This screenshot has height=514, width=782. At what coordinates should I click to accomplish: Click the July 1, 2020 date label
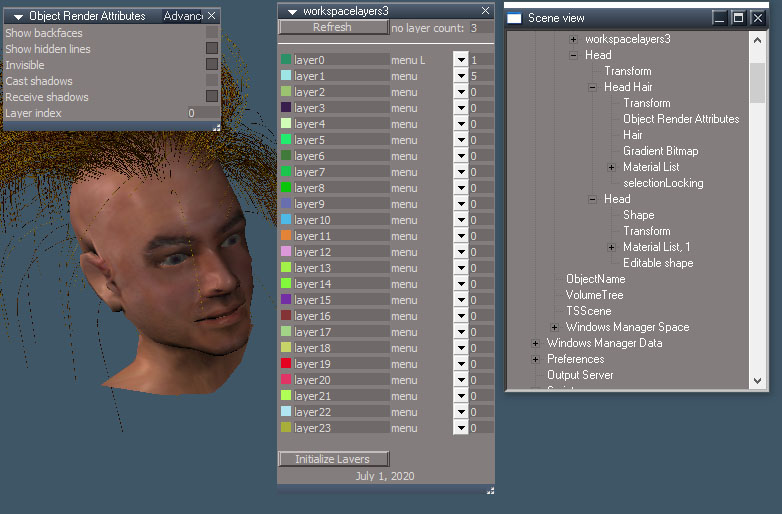(x=385, y=476)
